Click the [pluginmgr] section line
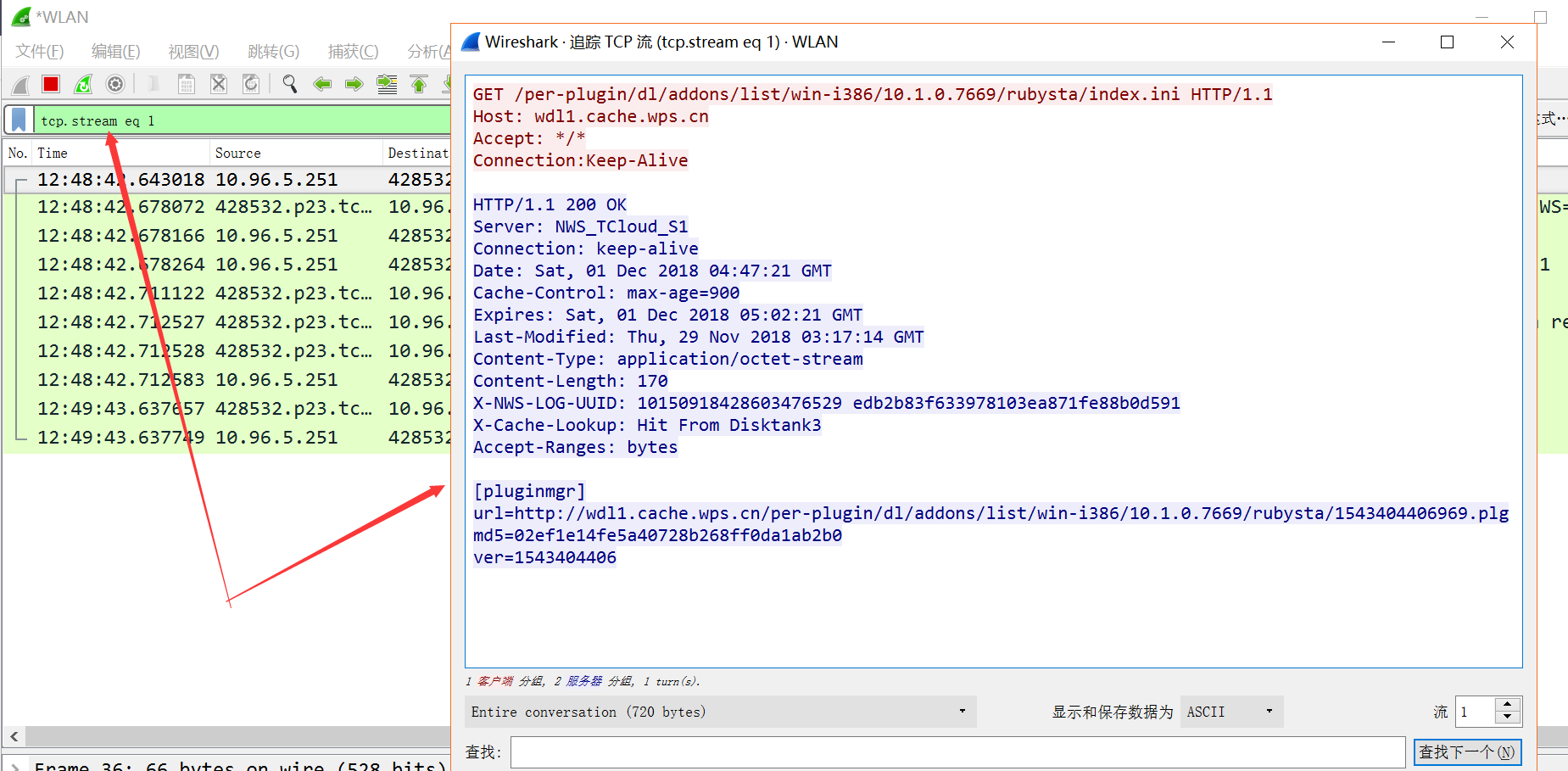 point(529,491)
